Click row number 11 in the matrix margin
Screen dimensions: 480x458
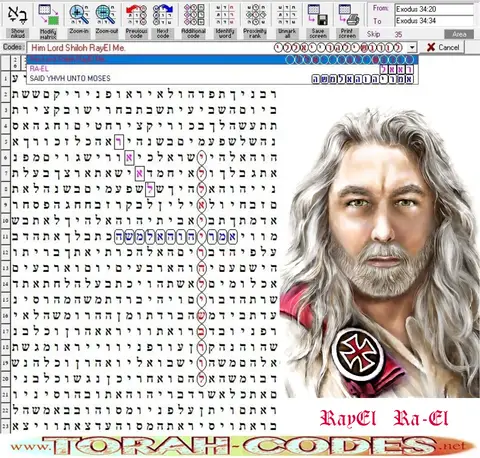[6, 237]
